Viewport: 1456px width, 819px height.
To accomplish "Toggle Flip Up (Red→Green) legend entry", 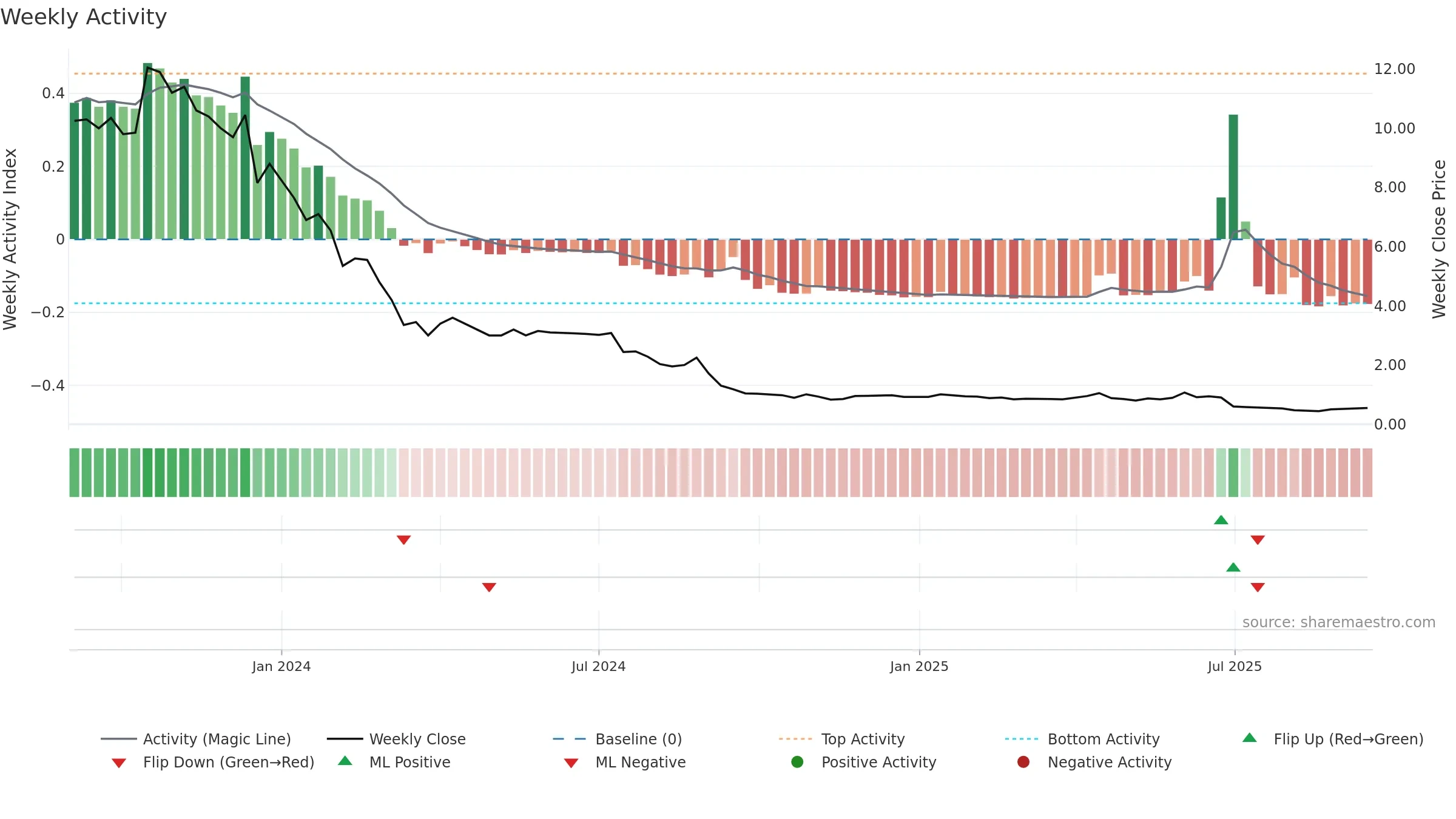I will tap(1332, 739).
